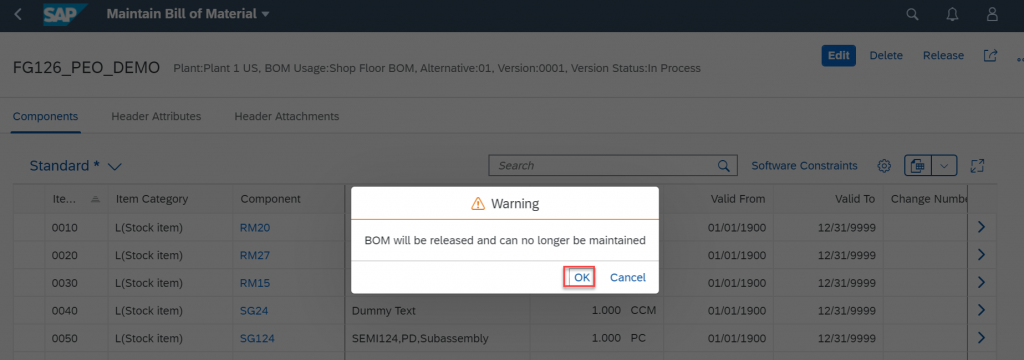This screenshot has width=1024, height=360.
Task: Open the dropdown arrow beside the paste icon
Action: [944, 166]
